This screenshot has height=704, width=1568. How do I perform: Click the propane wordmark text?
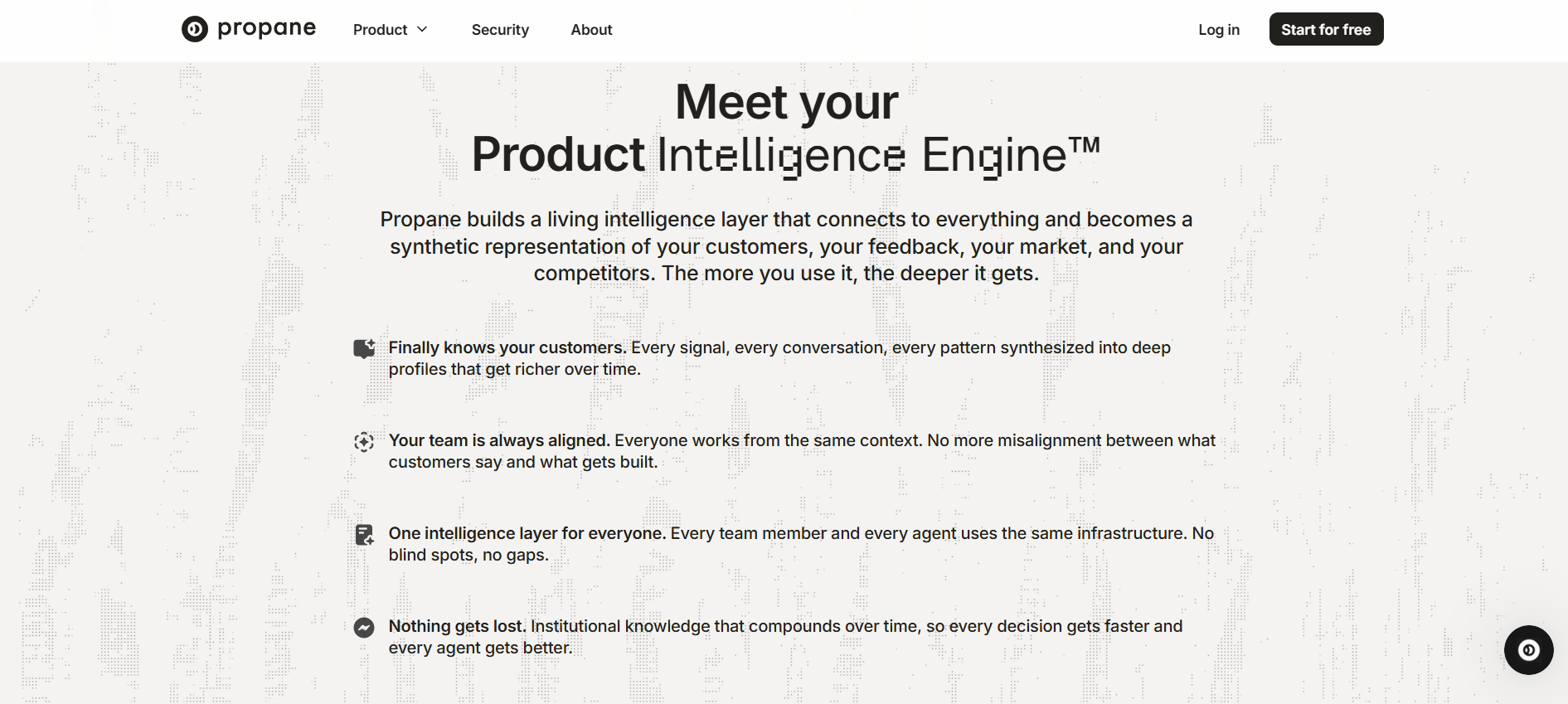(x=266, y=29)
